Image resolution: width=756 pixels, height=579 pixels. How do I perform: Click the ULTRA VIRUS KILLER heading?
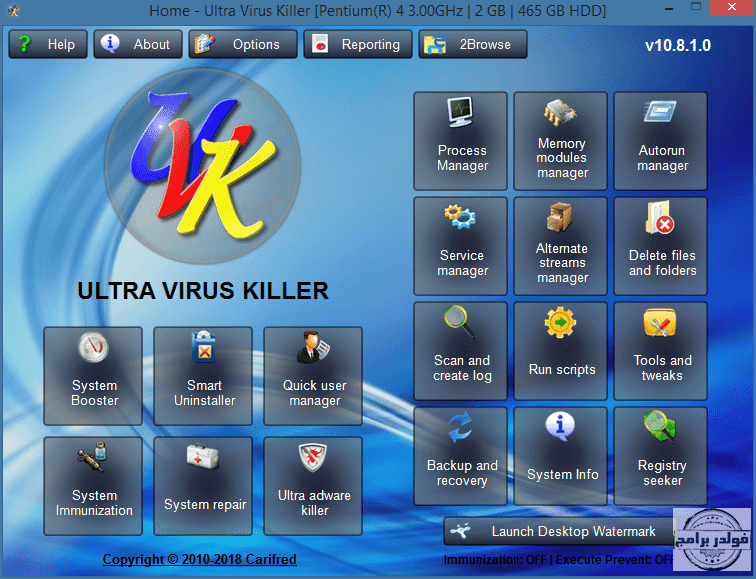coord(203,291)
